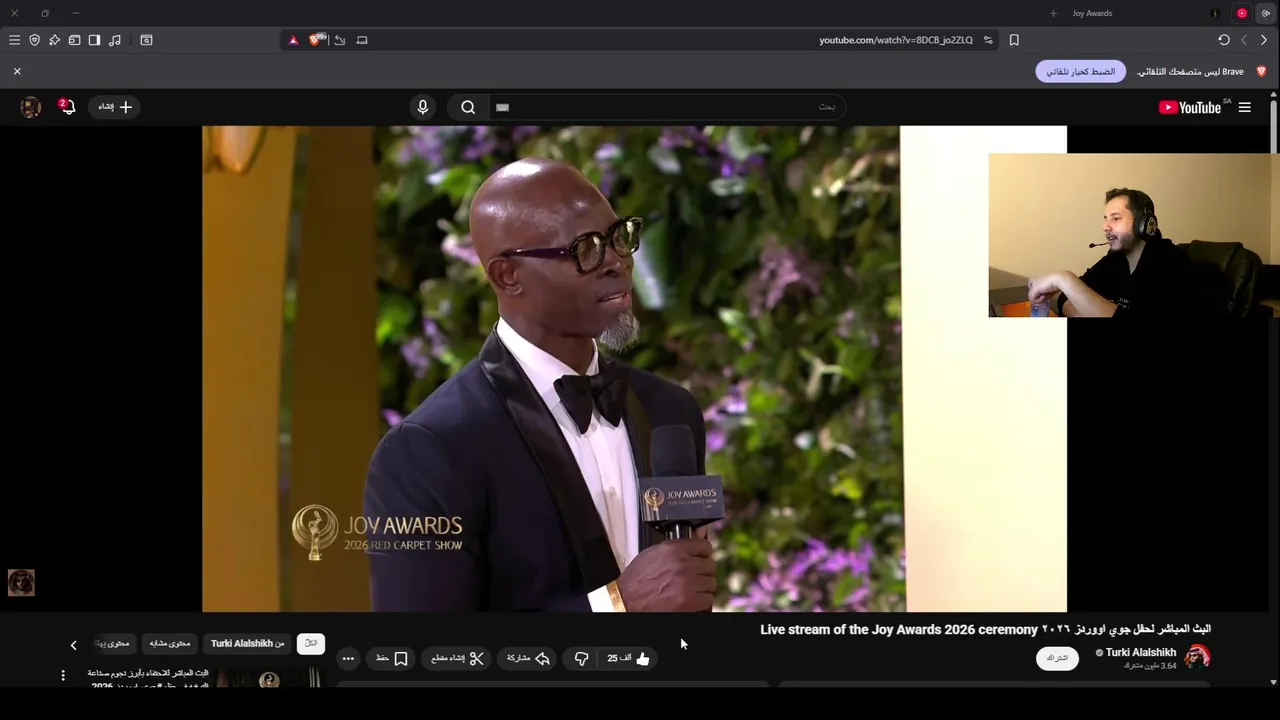Select the All filter chip

pos(311,643)
